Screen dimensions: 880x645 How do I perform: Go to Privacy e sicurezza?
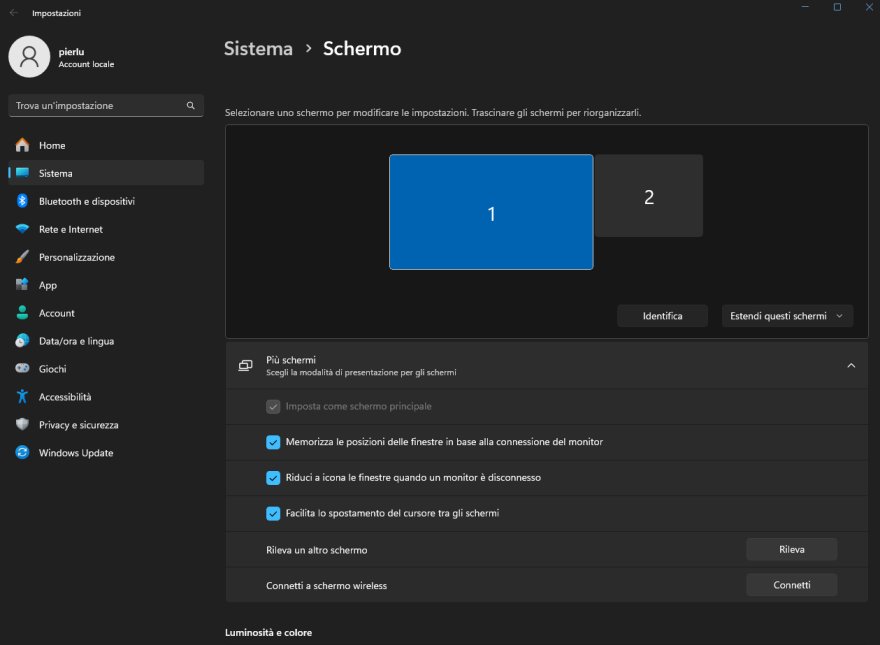(x=106, y=424)
